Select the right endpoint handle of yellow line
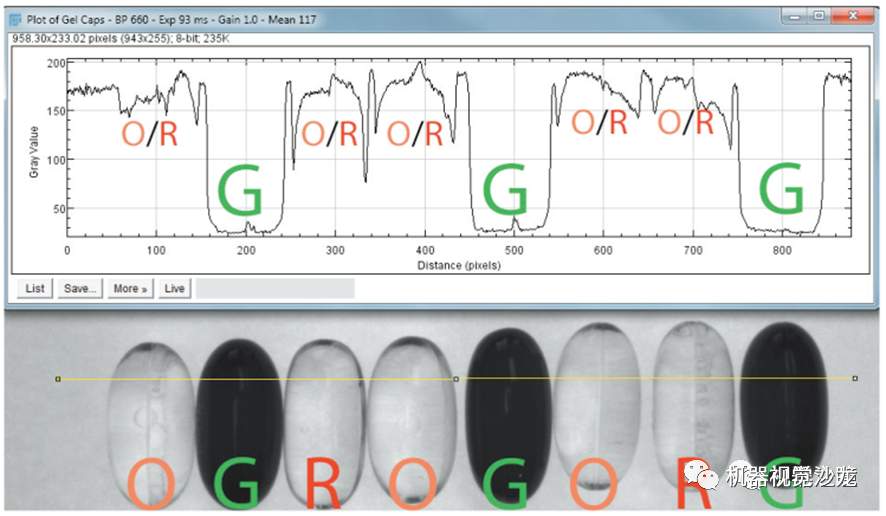Viewport: 886px width, 516px height. (855, 378)
